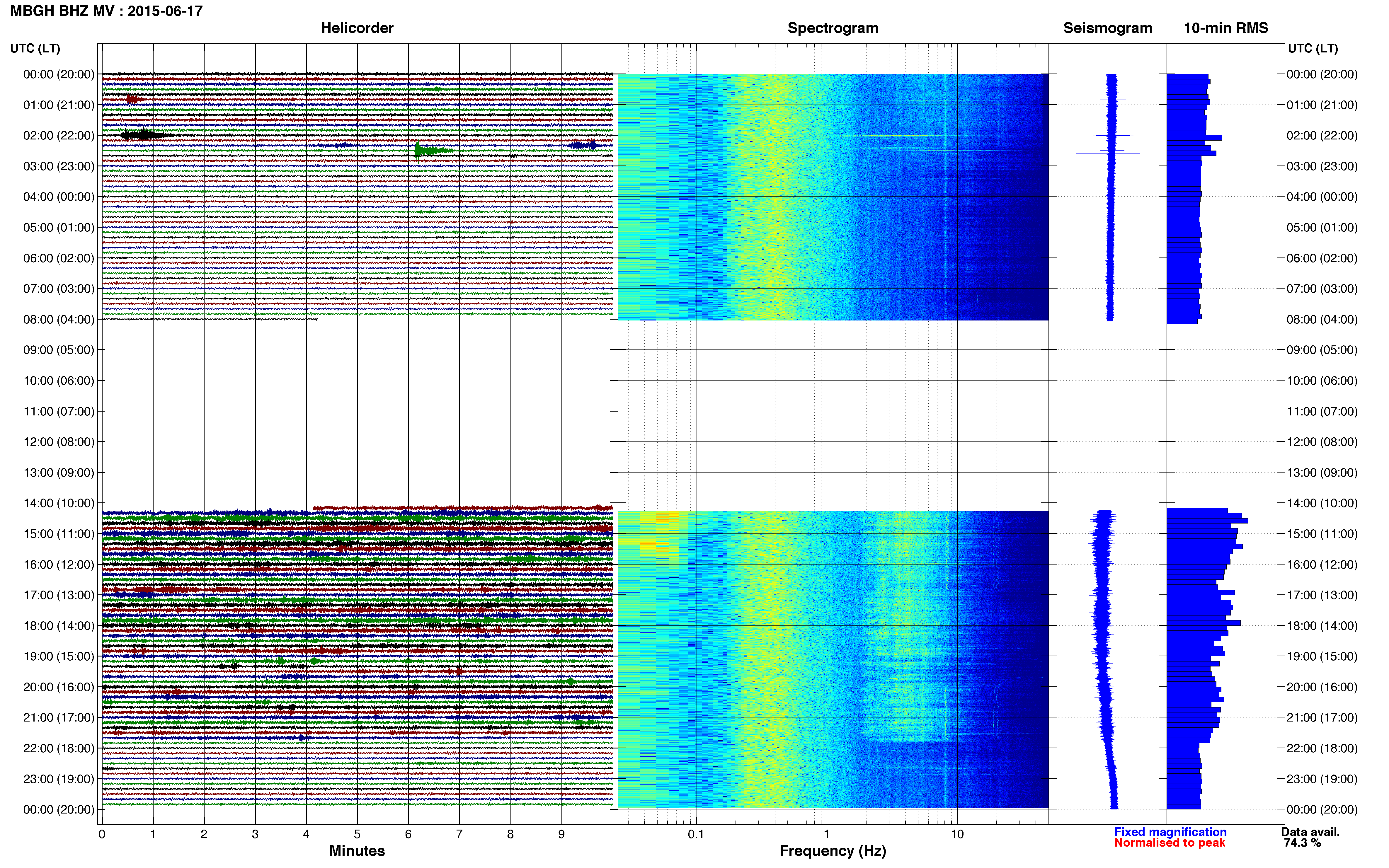Click the left 'UTC (LT)' axis label

pos(35,48)
